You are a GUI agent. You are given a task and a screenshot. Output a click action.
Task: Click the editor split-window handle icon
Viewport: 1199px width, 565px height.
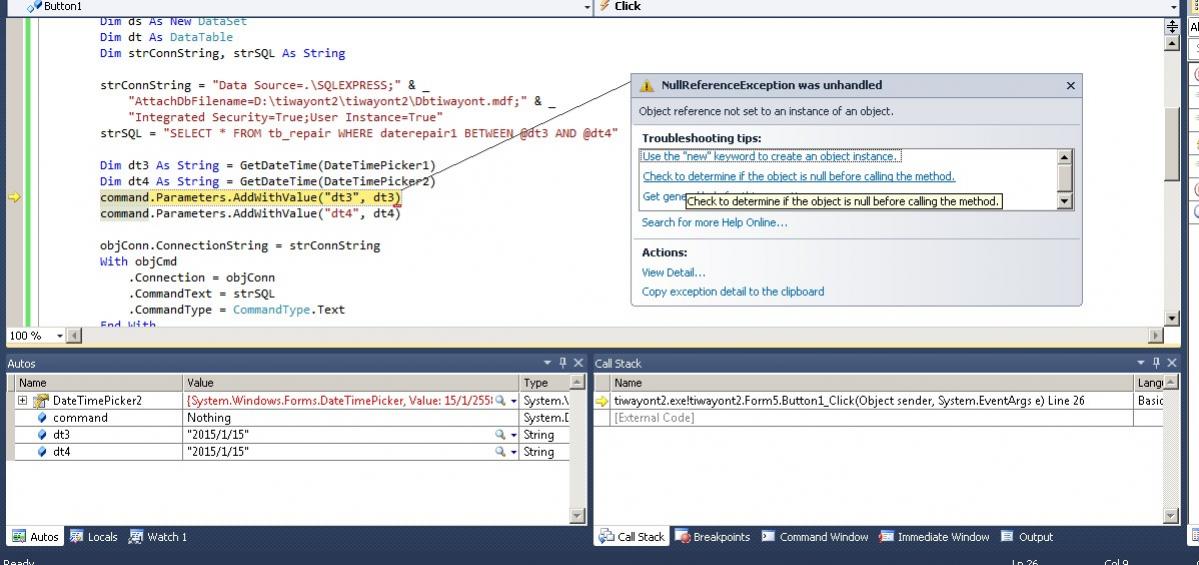[x=1171, y=27]
